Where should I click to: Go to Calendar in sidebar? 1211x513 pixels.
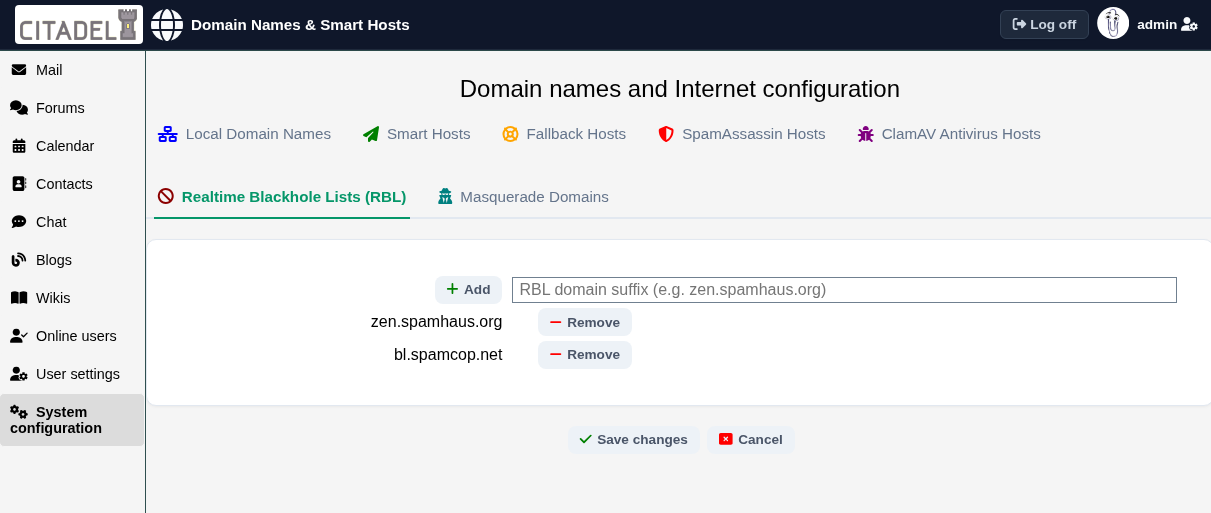click(x=72, y=146)
